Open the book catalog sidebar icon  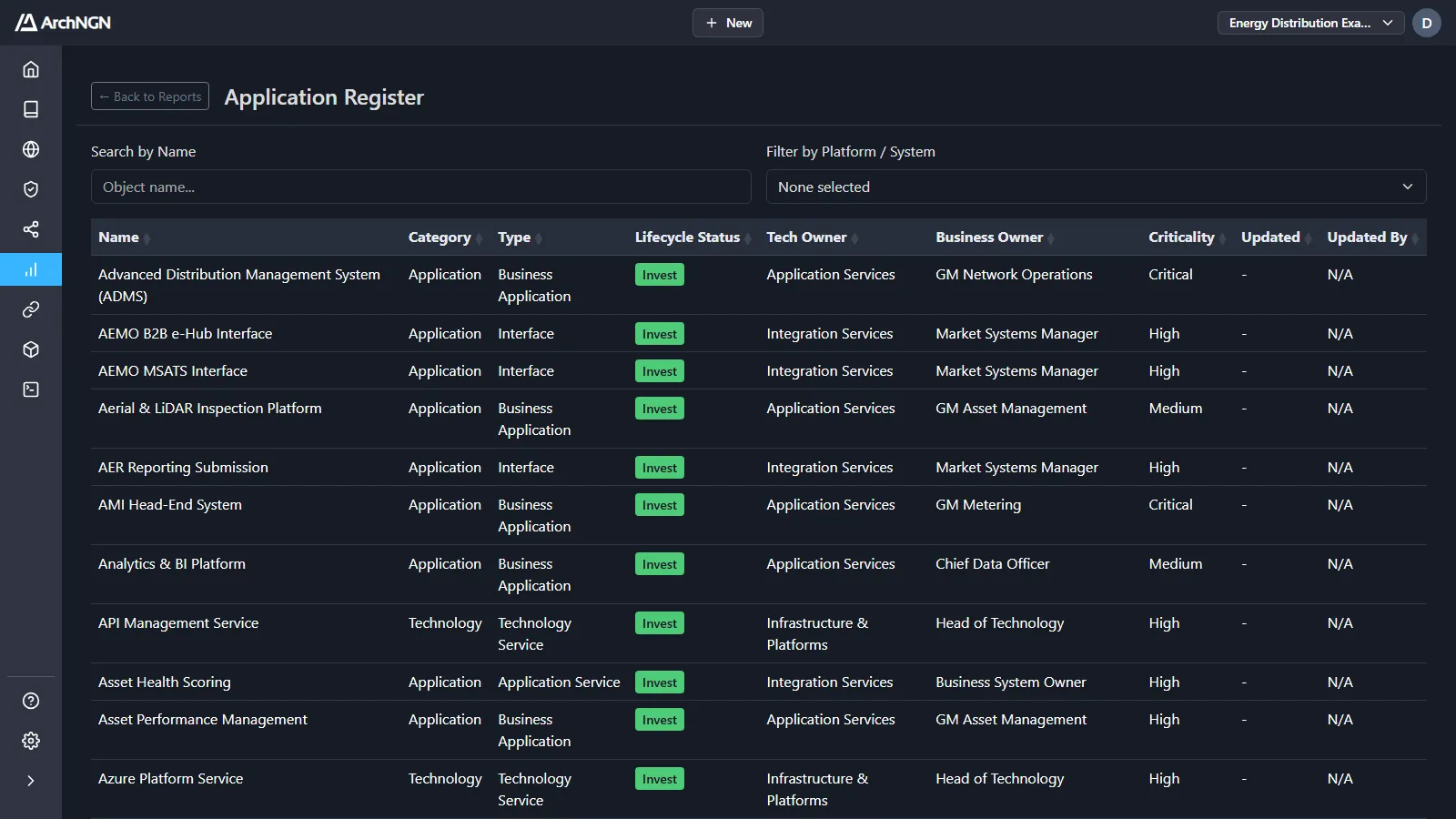pos(31,109)
